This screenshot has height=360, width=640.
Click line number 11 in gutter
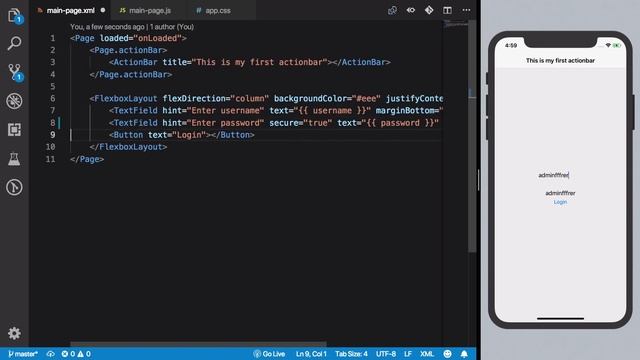[50, 159]
